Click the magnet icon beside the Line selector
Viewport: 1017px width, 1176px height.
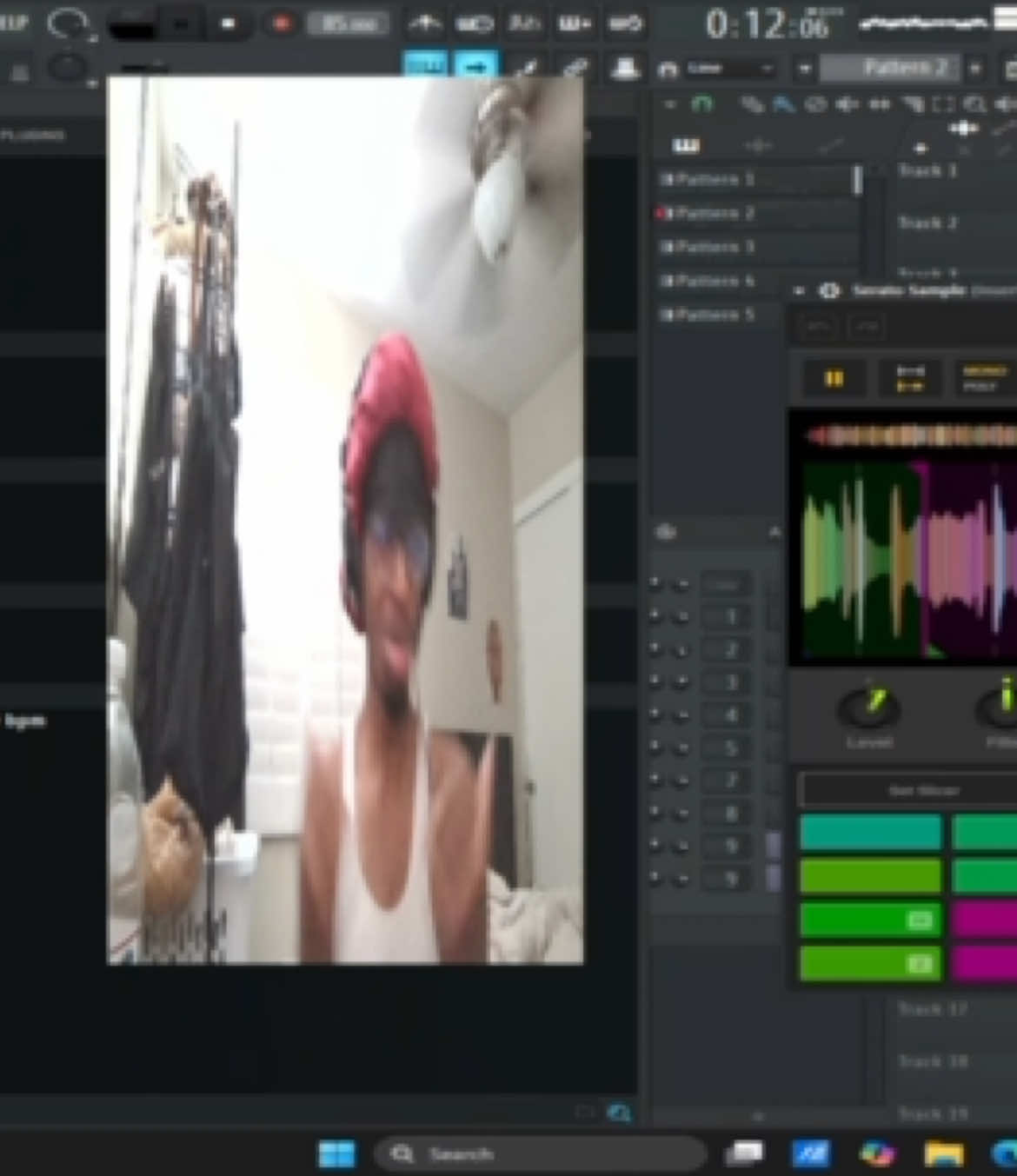pos(668,69)
